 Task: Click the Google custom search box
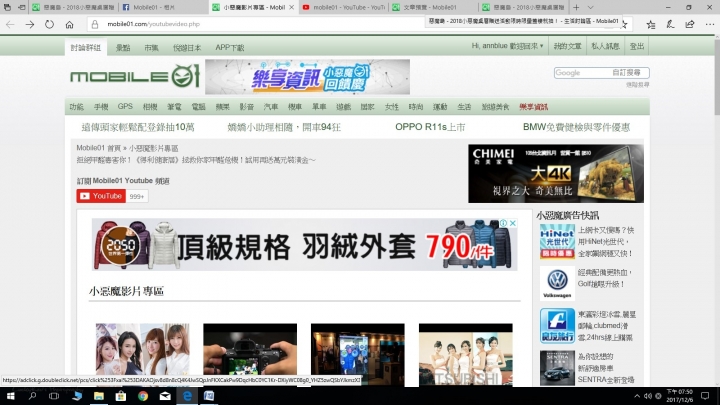click(x=602, y=73)
